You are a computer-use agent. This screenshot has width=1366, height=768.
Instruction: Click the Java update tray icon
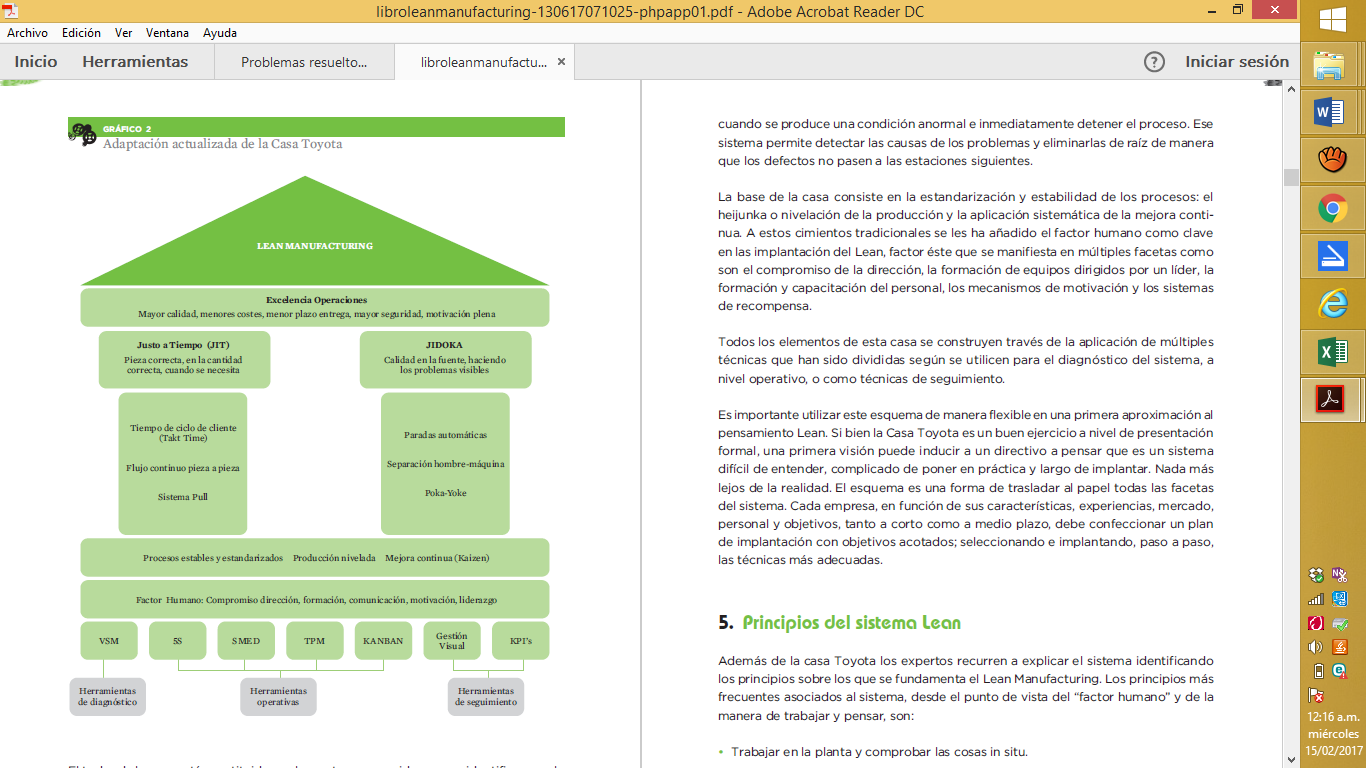pyautogui.click(x=1340, y=647)
